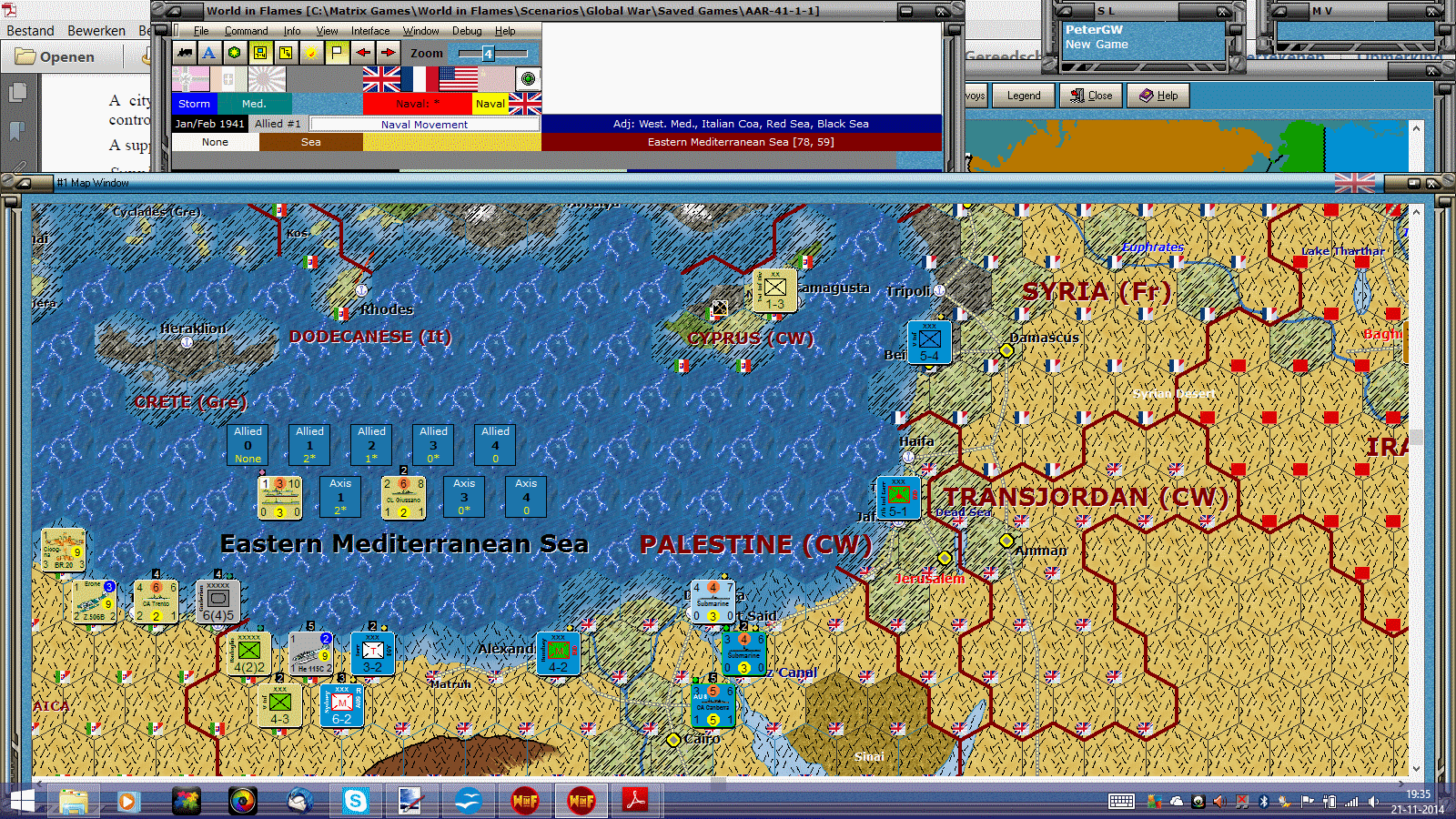Toggle the white flag toolbar icon
This screenshot has width=1456, height=819.
pyautogui.click(x=337, y=53)
